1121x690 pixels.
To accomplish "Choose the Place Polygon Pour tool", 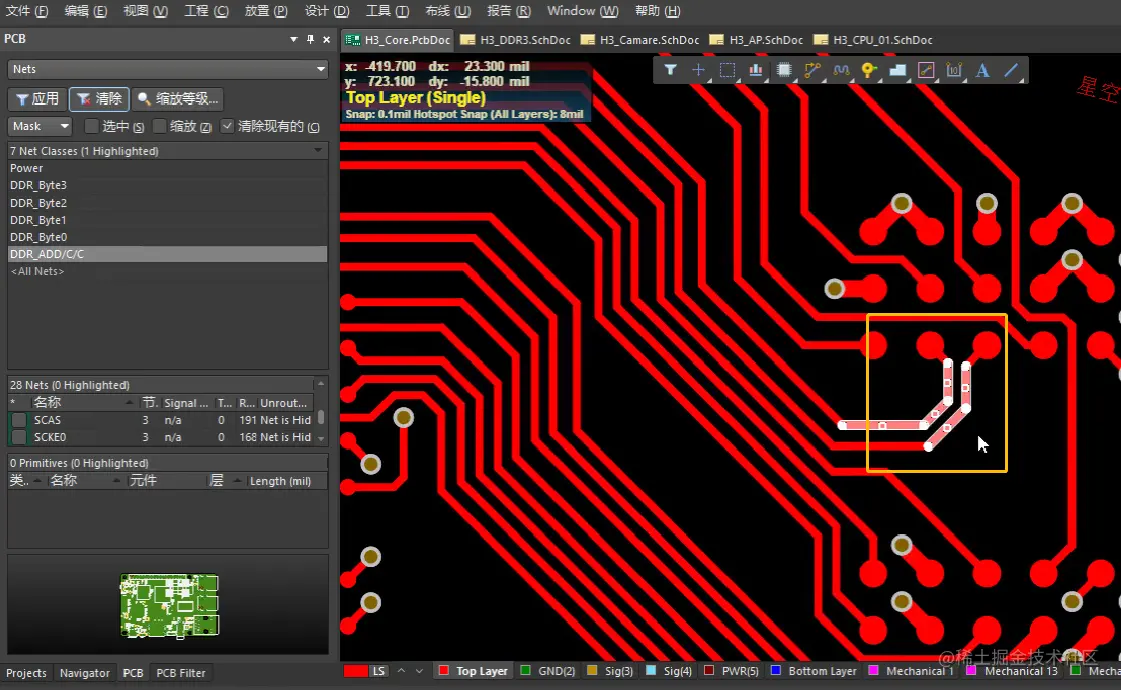I will (897, 70).
